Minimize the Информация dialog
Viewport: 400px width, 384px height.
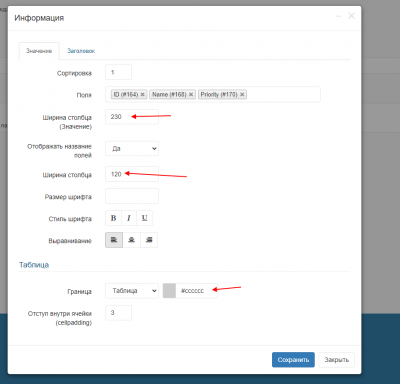[x=339, y=16]
